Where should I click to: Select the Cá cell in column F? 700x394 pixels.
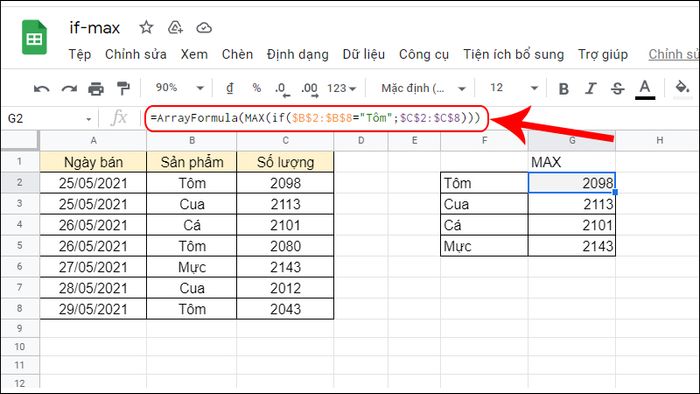tap(484, 225)
